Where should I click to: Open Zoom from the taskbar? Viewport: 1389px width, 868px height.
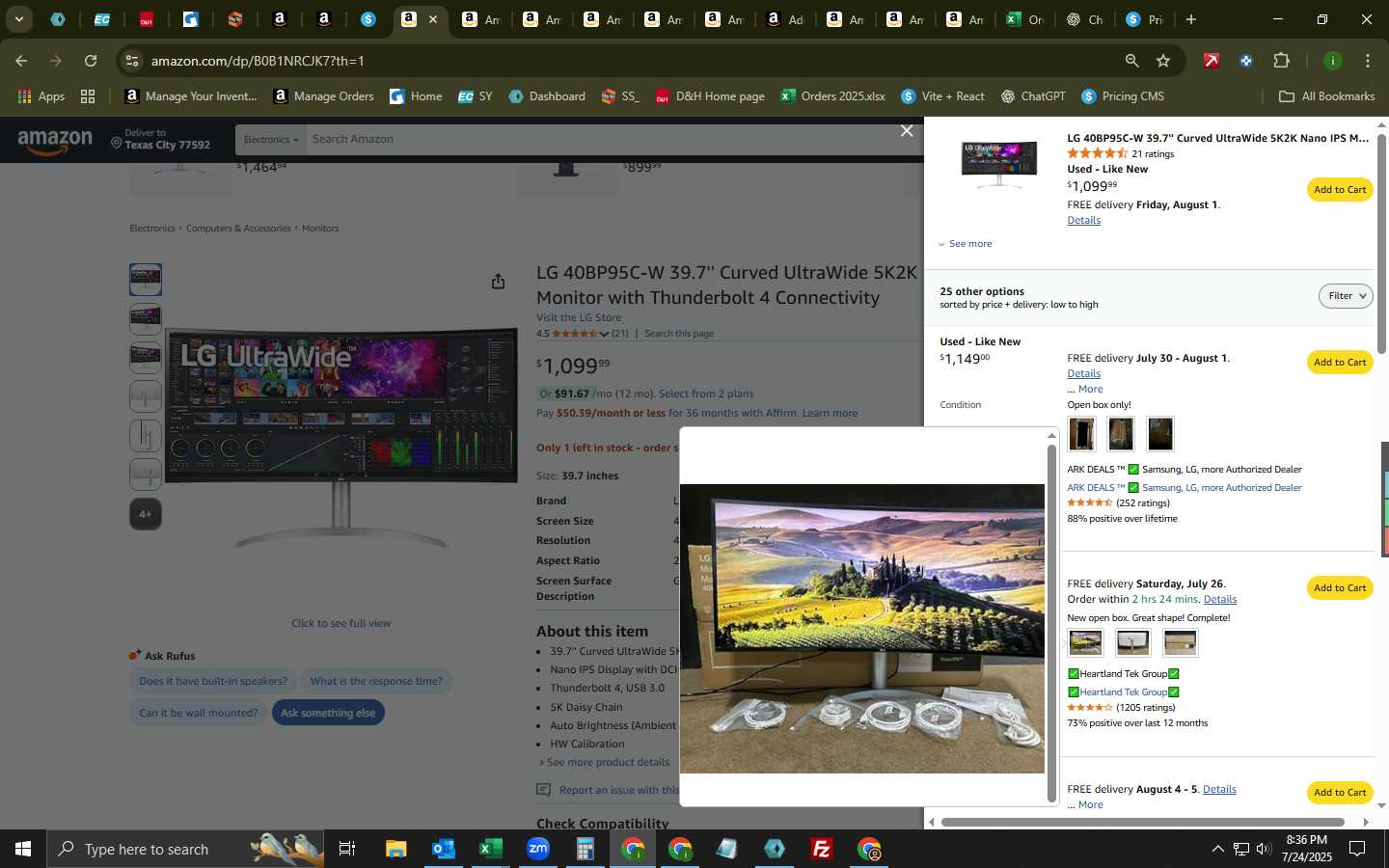[x=537, y=849]
